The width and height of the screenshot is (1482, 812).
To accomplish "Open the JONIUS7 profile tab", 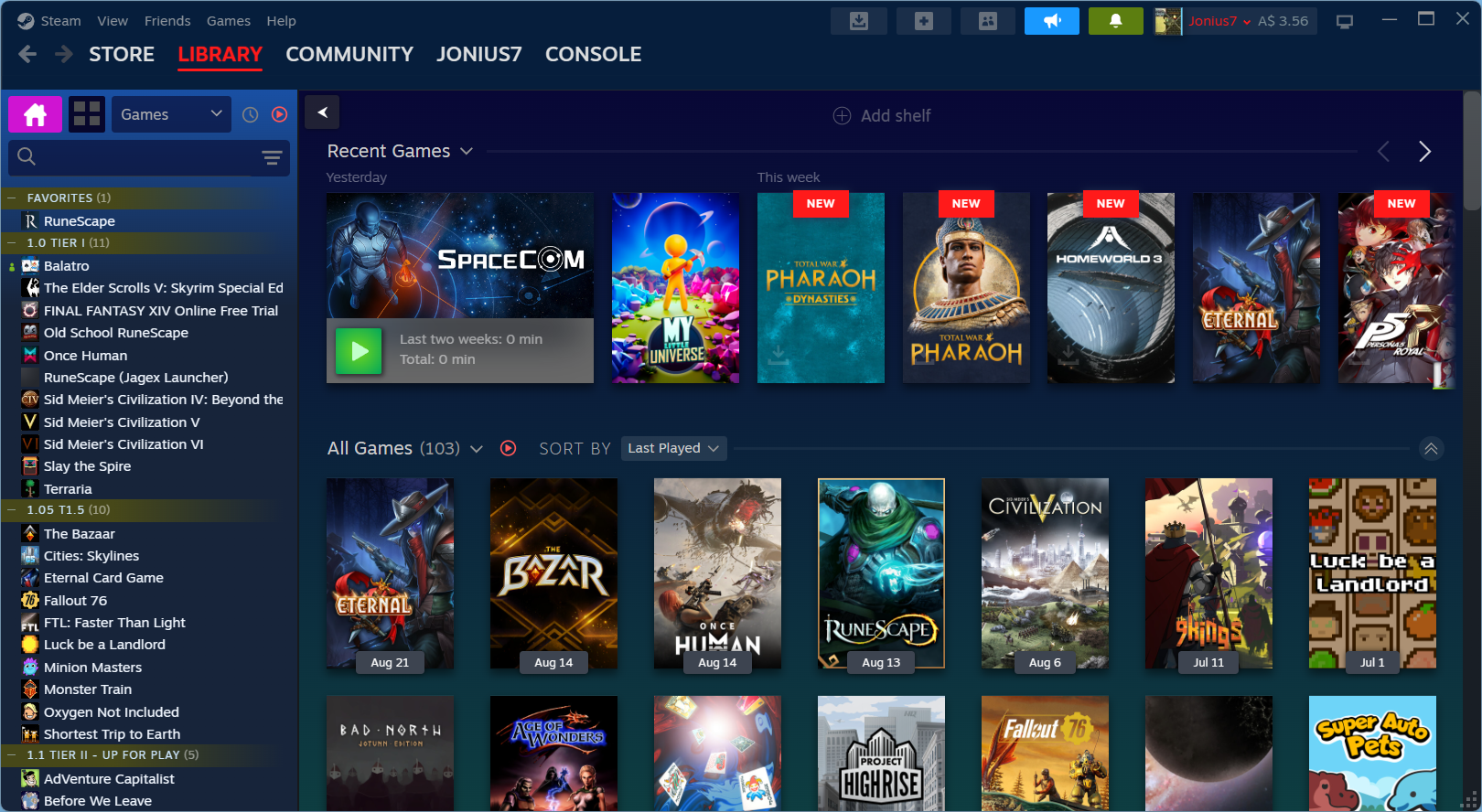I will coord(479,54).
